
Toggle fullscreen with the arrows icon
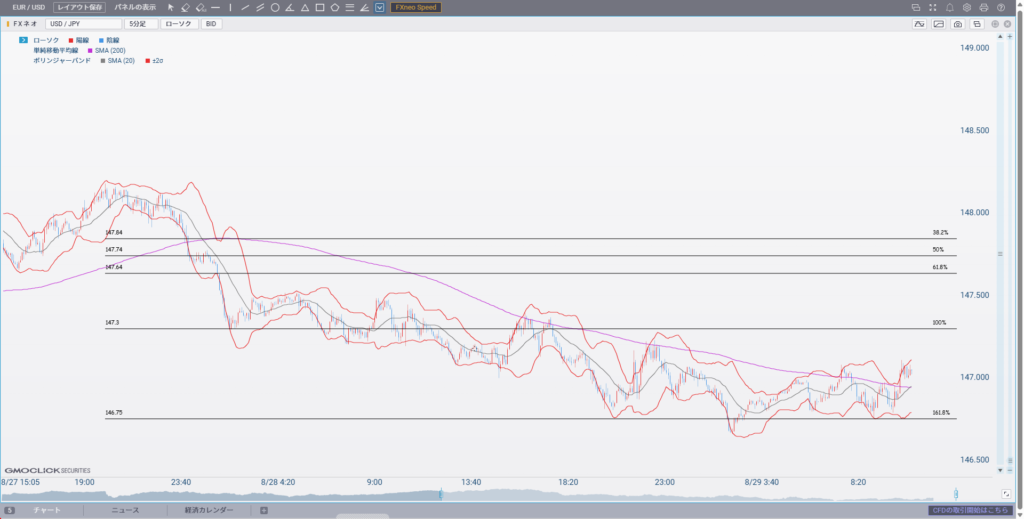[x=933, y=8]
